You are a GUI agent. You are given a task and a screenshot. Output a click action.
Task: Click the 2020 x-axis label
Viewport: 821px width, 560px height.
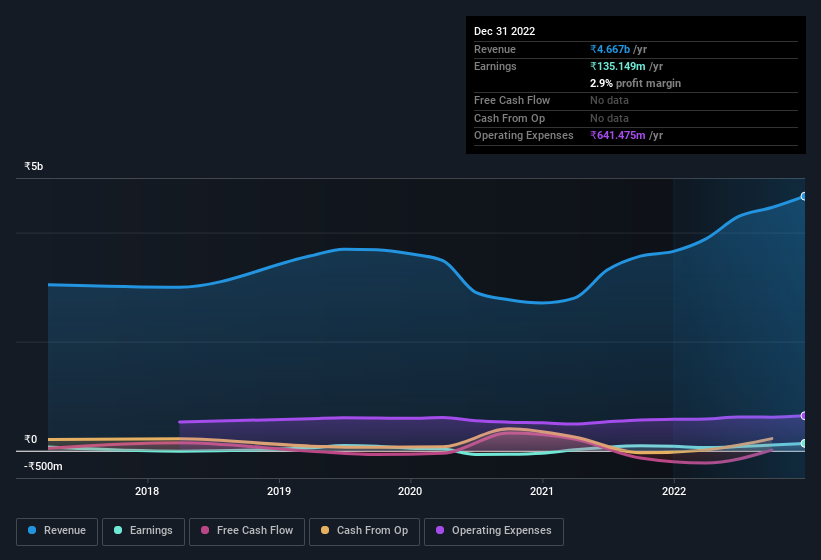[410, 491]
